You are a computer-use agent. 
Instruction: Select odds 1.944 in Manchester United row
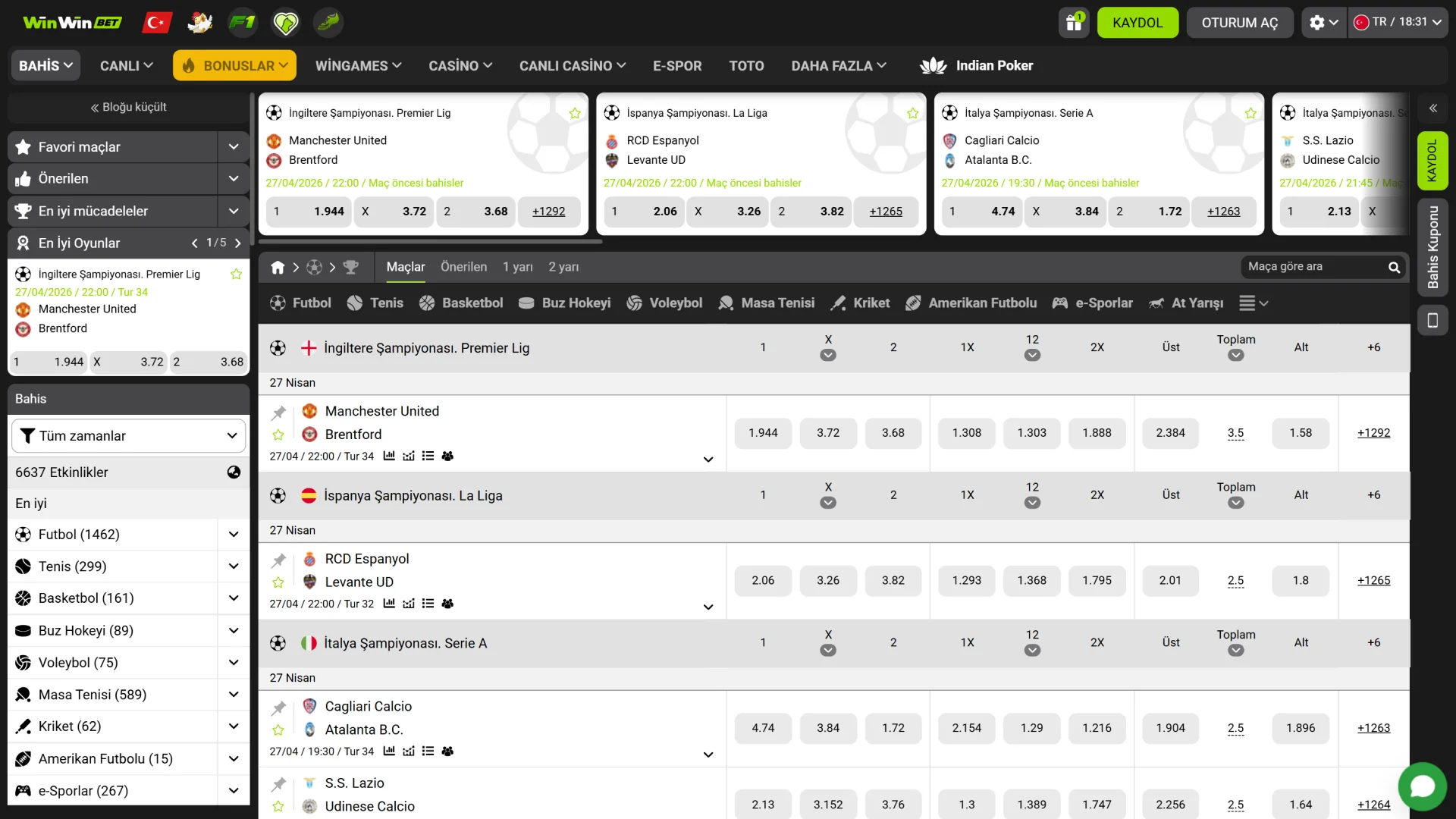point(763,433)
